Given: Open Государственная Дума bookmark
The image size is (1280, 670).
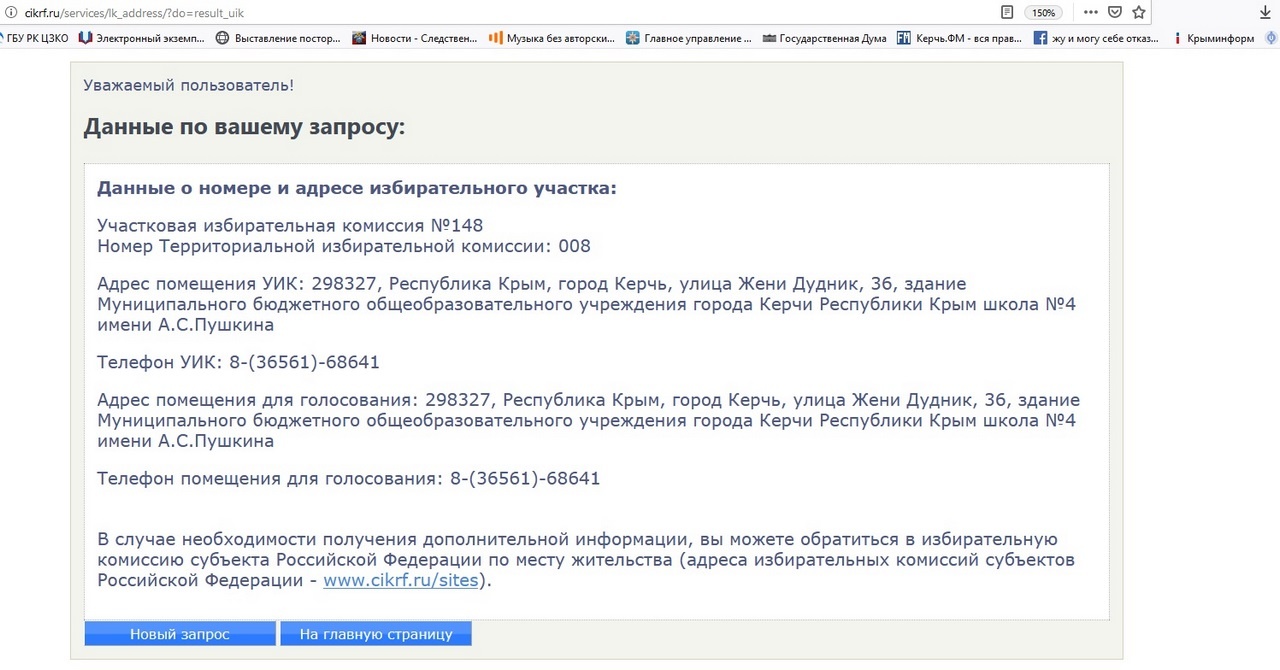Looking at the screenshot, I should tap(824, 39).
